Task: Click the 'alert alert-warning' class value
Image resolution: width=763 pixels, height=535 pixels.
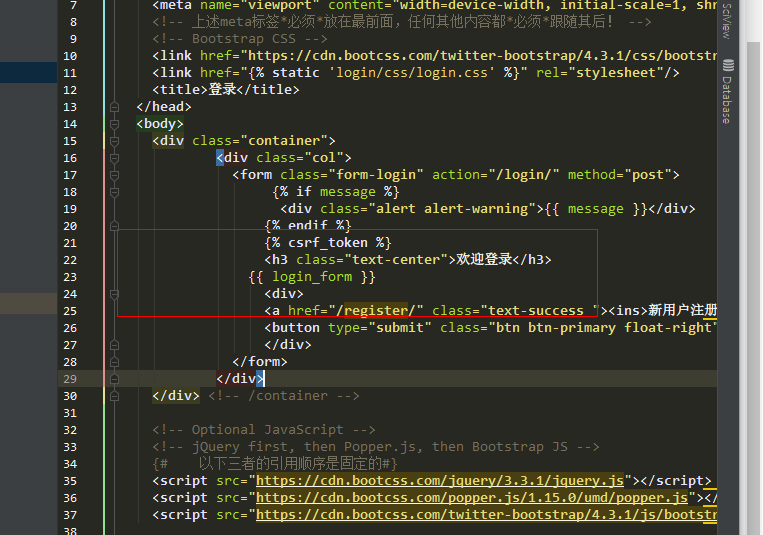Action: click(x=452, y=209)
